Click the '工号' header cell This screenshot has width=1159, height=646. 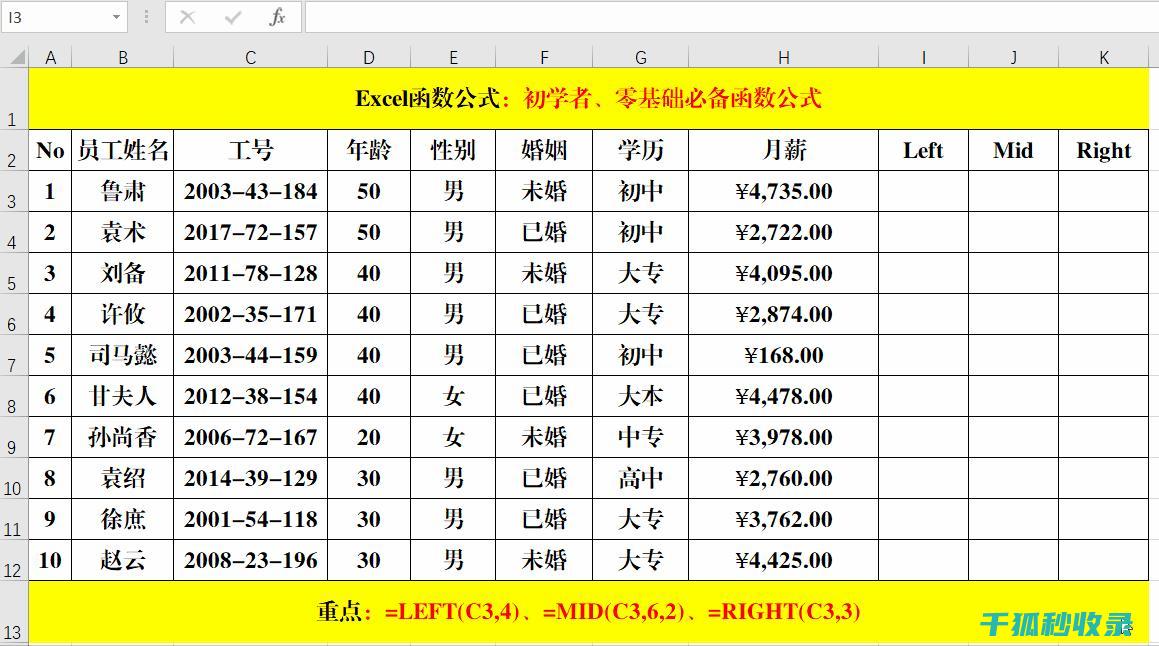[x=251, y=151]
